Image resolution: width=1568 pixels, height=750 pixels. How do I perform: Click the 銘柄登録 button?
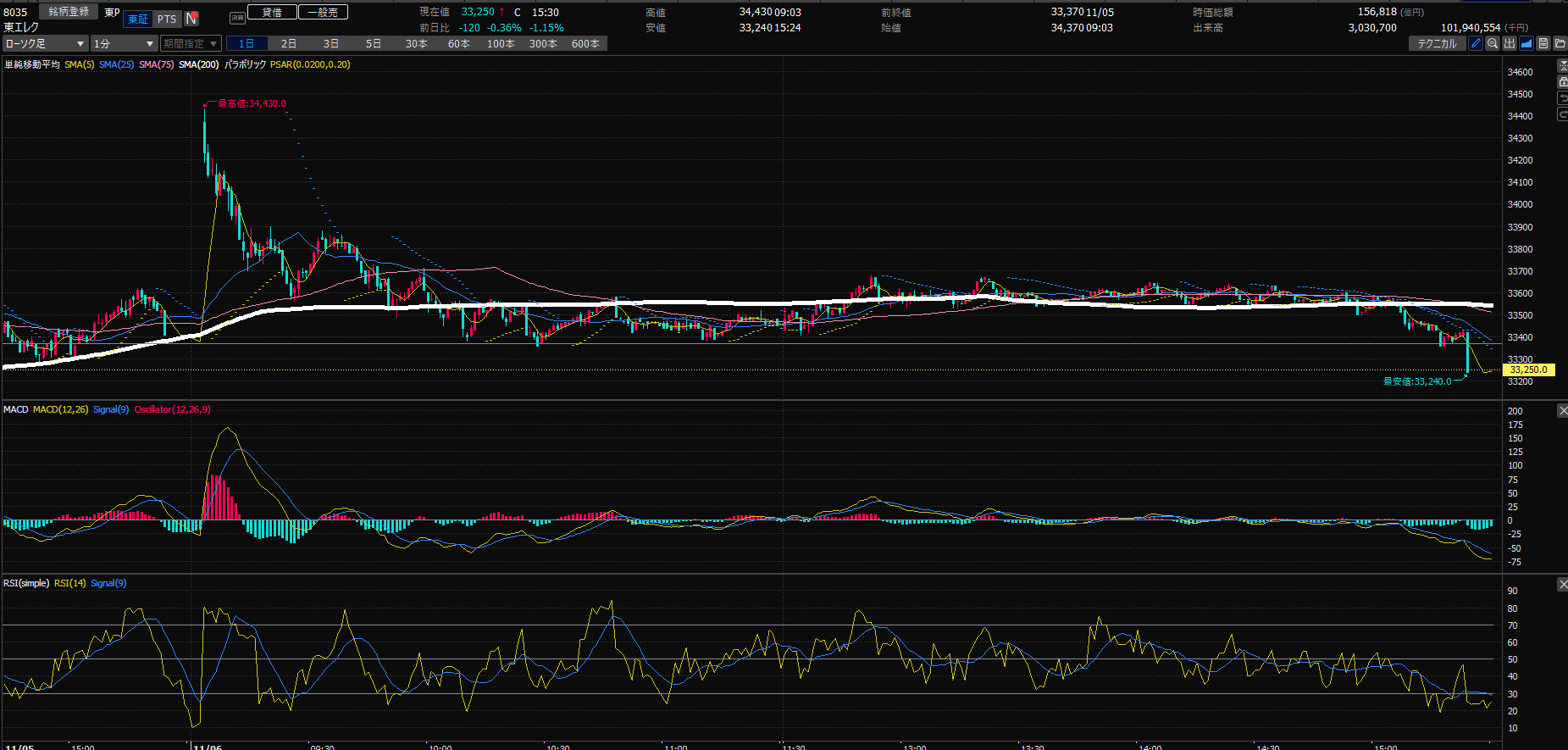coord(69,12)
